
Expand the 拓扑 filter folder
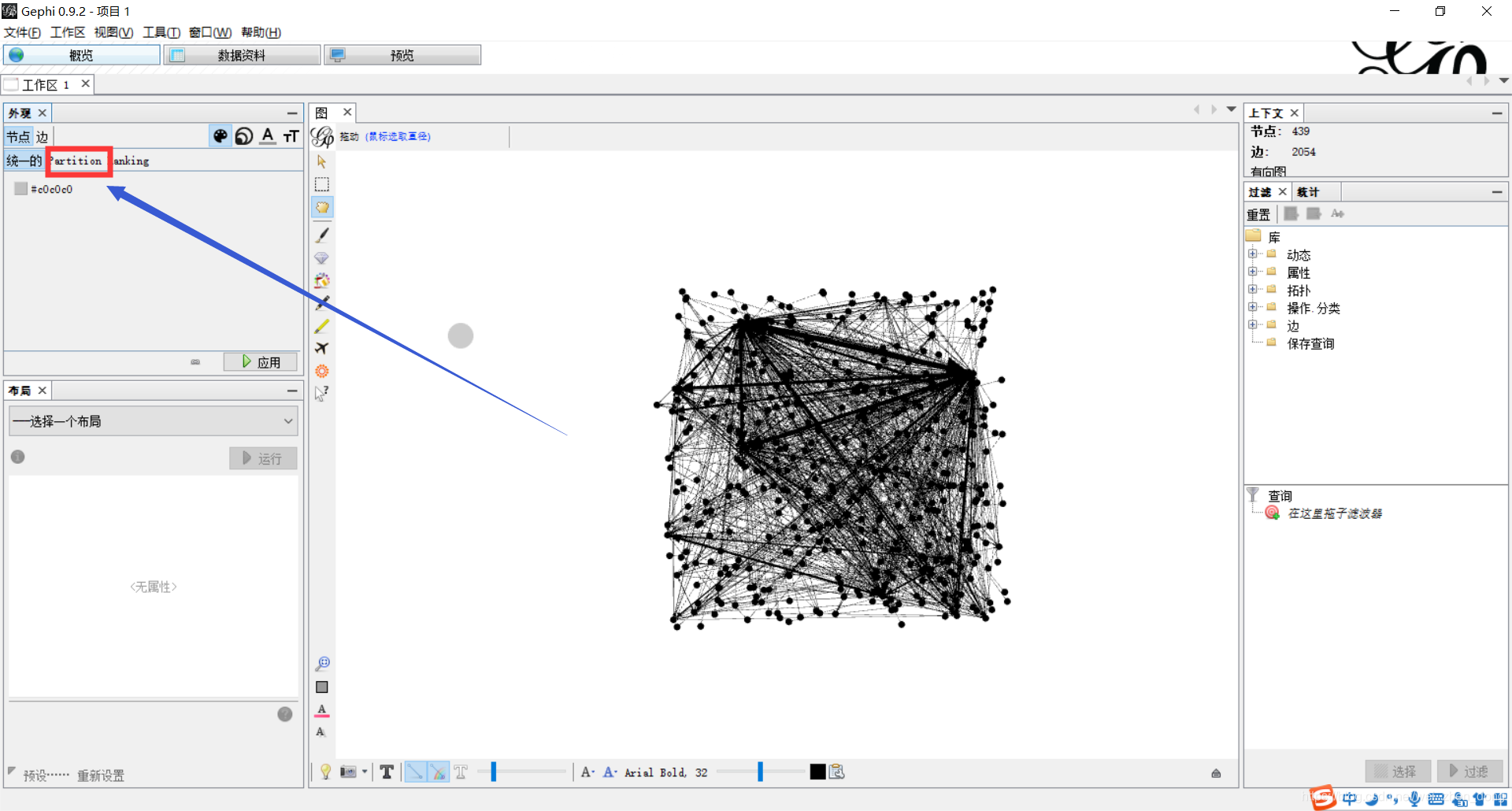pyautogui.click(x=1252, y=289)
